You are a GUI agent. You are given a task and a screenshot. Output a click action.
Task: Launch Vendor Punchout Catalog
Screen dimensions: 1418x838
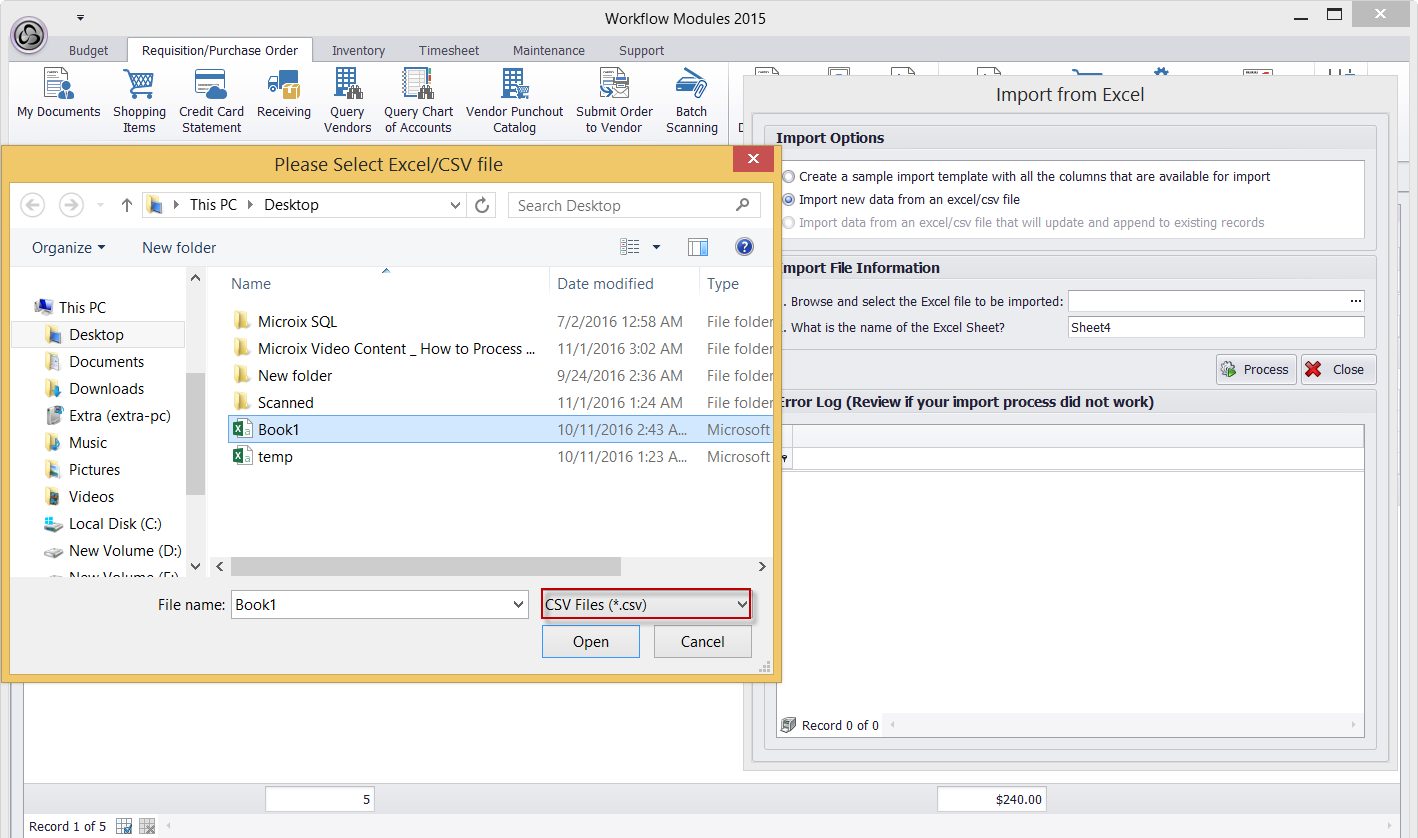(514, 100)
